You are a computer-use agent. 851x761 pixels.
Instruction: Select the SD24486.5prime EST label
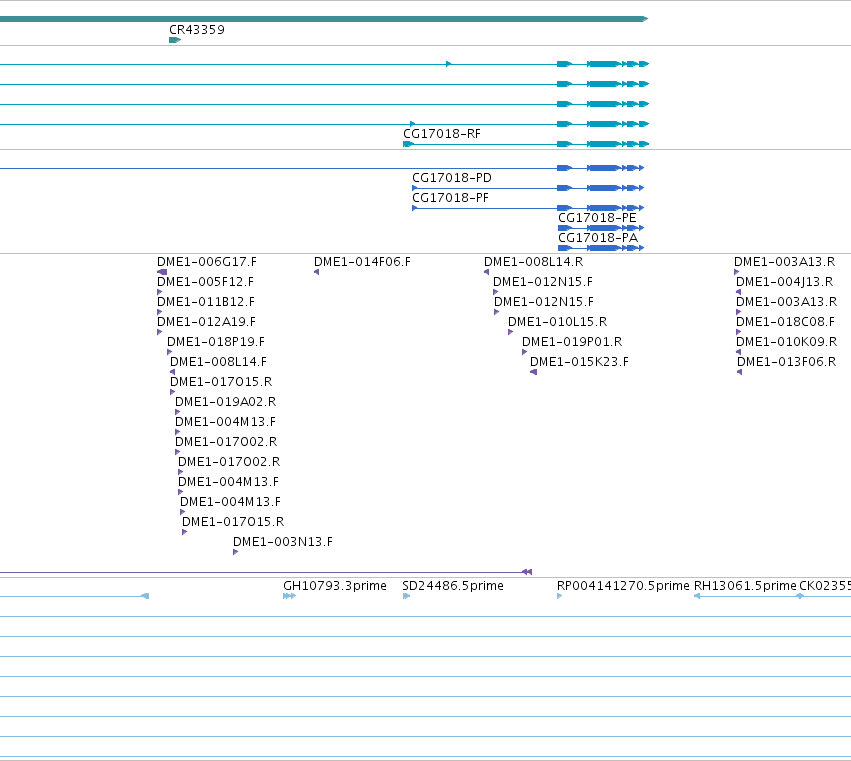(453, 586)
